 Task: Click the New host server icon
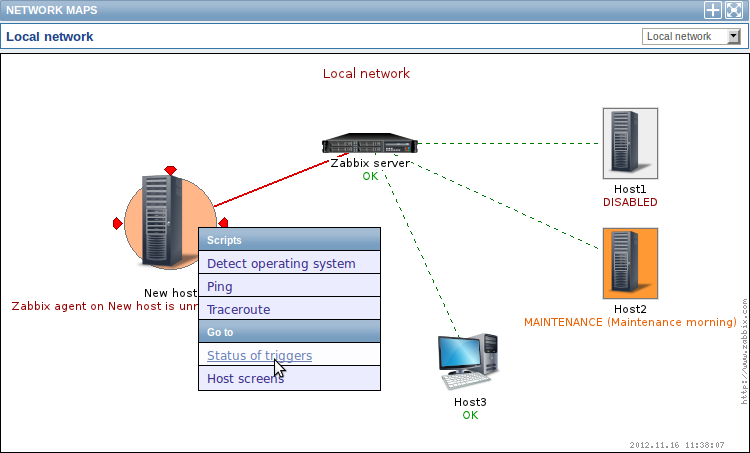pyautogui.click(x=163, y=221)
